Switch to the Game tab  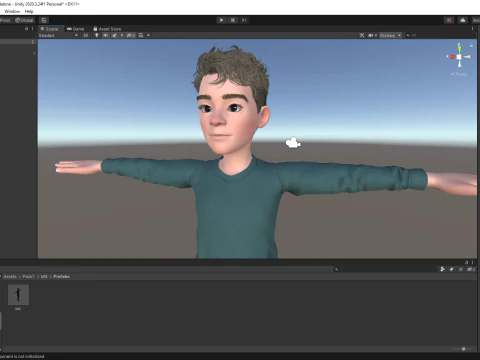pyautogui.click(x=75, y=29)
